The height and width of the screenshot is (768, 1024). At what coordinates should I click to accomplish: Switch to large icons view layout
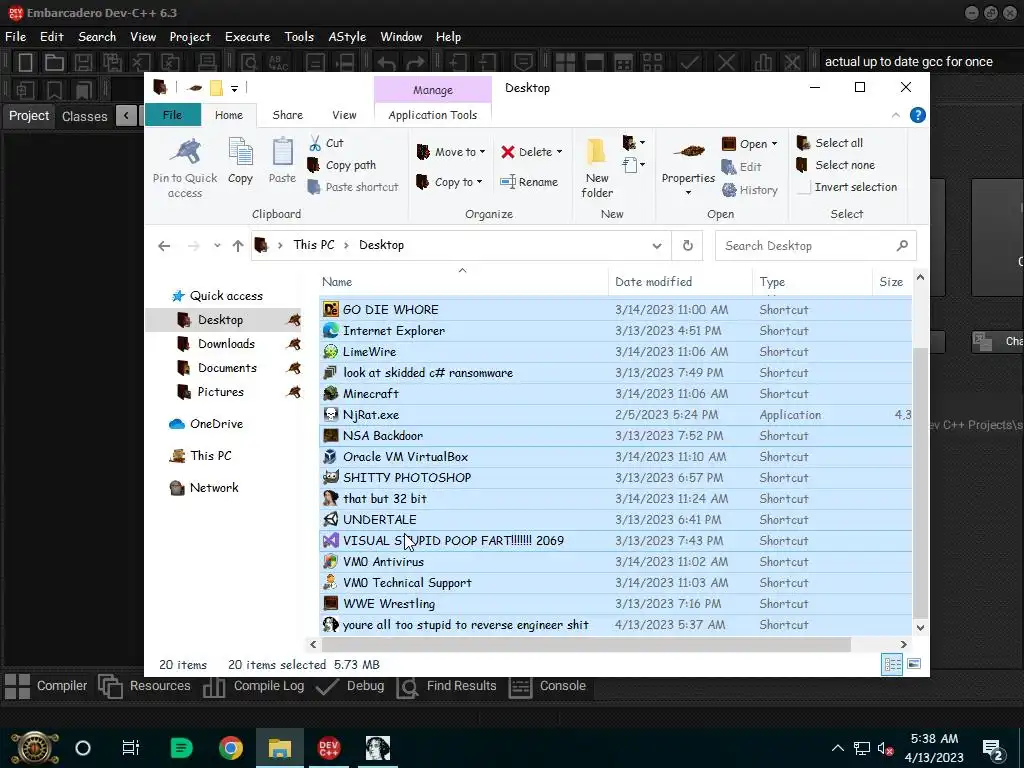(914, 664)
